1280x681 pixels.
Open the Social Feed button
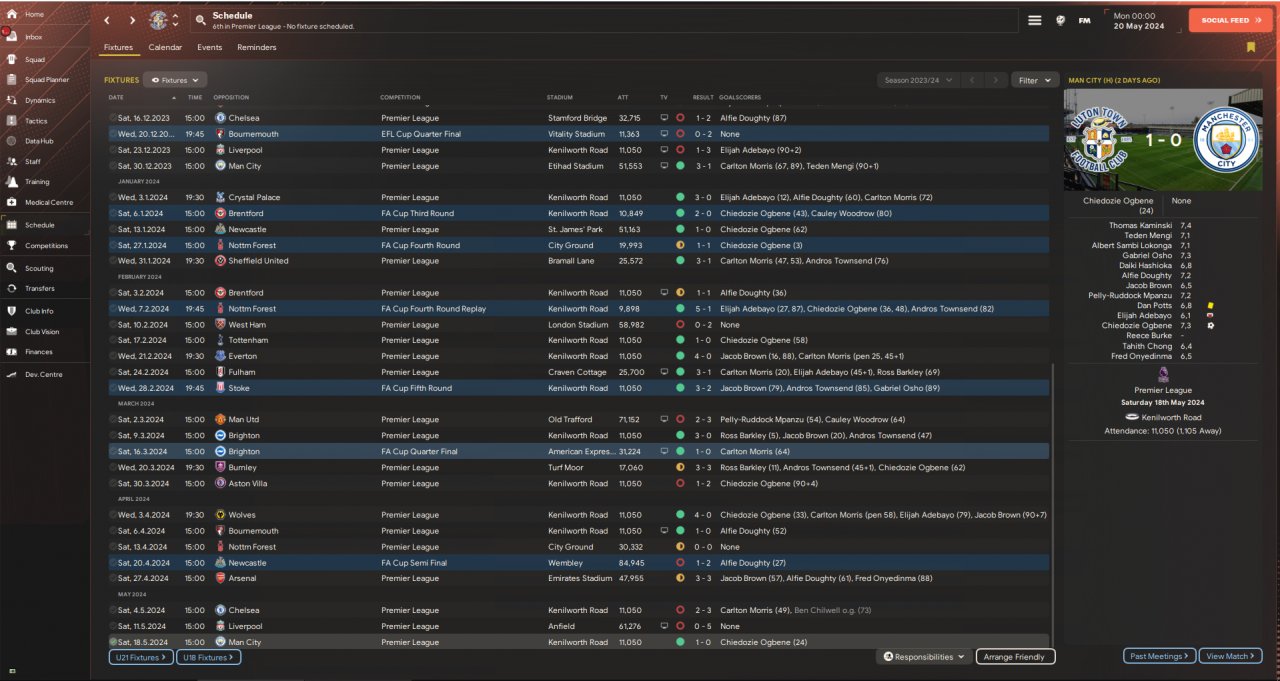point(1231,20)
